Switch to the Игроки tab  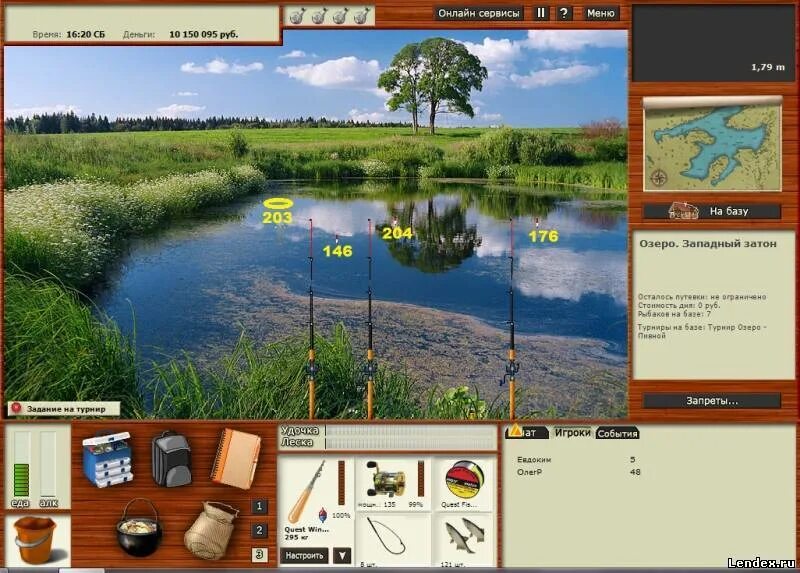pyautogui.click(x=572, y=433)
